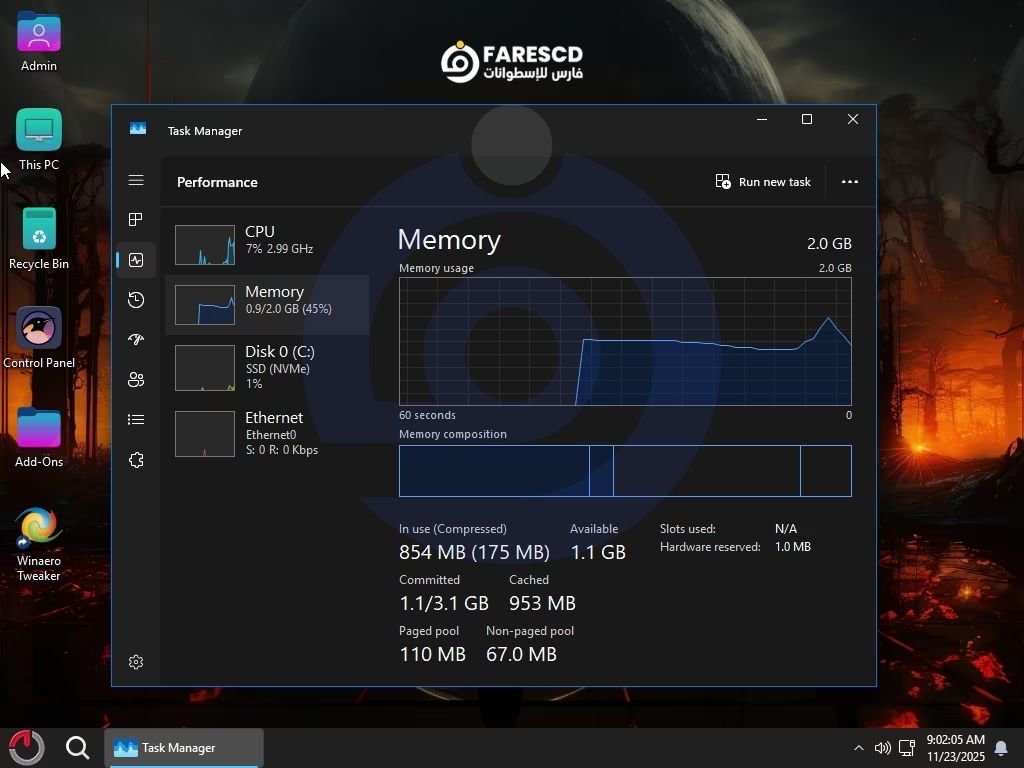Select the Performance page icon in sidebar
The image size is (1024, 768).
point(136,260)
